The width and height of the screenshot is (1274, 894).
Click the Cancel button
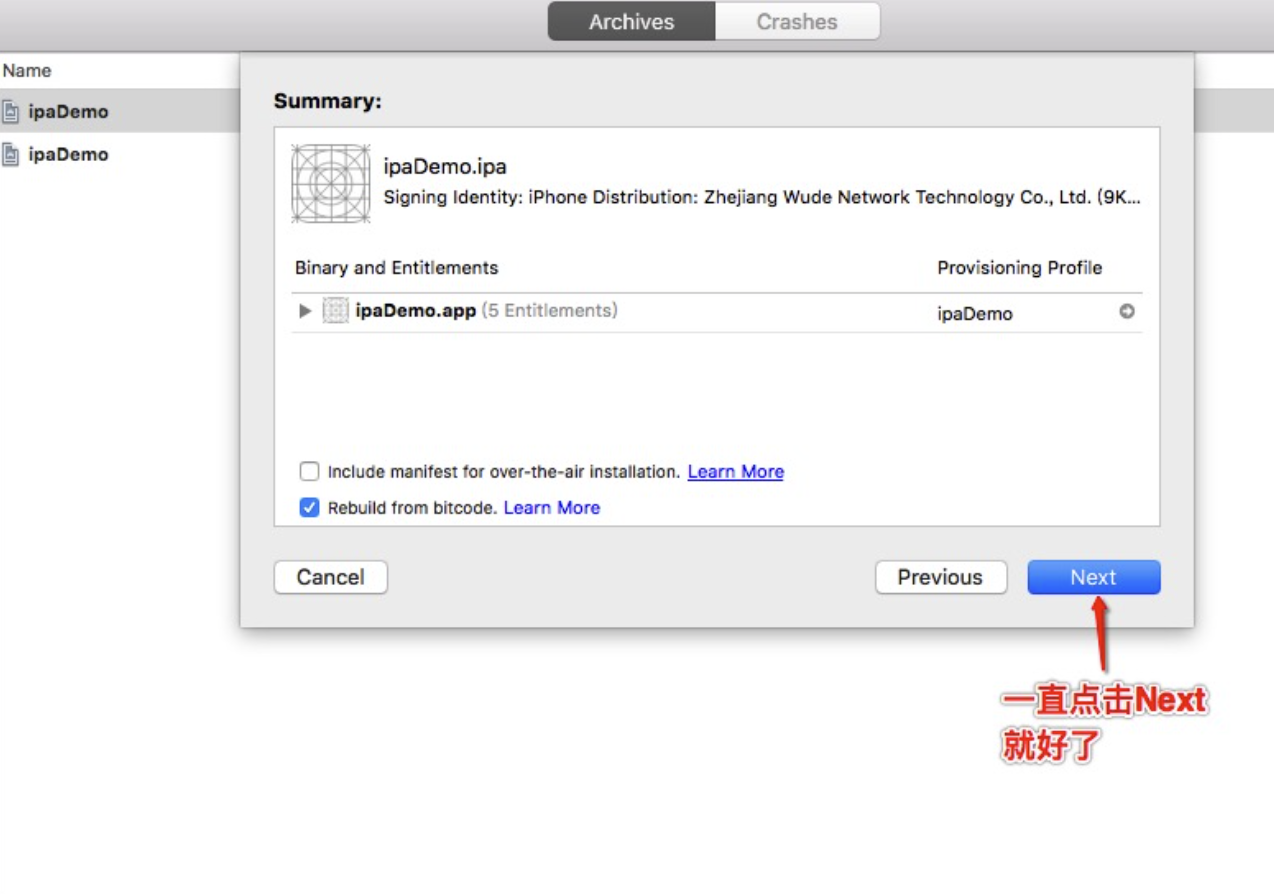(331, 577)
